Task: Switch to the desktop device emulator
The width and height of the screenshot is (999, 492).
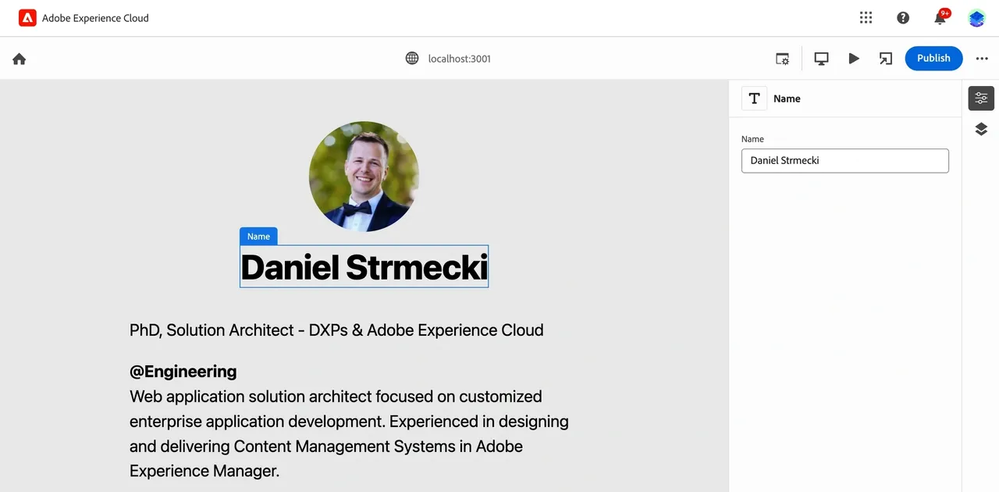Action: coord(821,59)
